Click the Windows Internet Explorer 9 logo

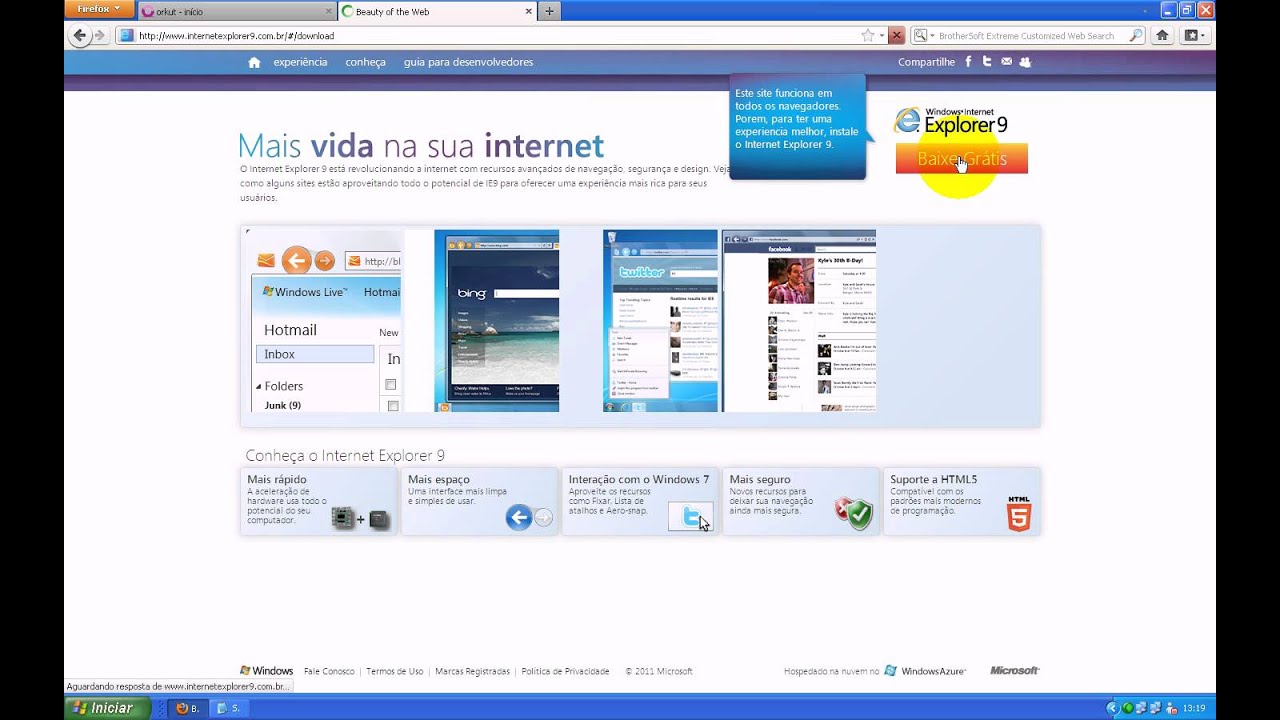(951, 121)
